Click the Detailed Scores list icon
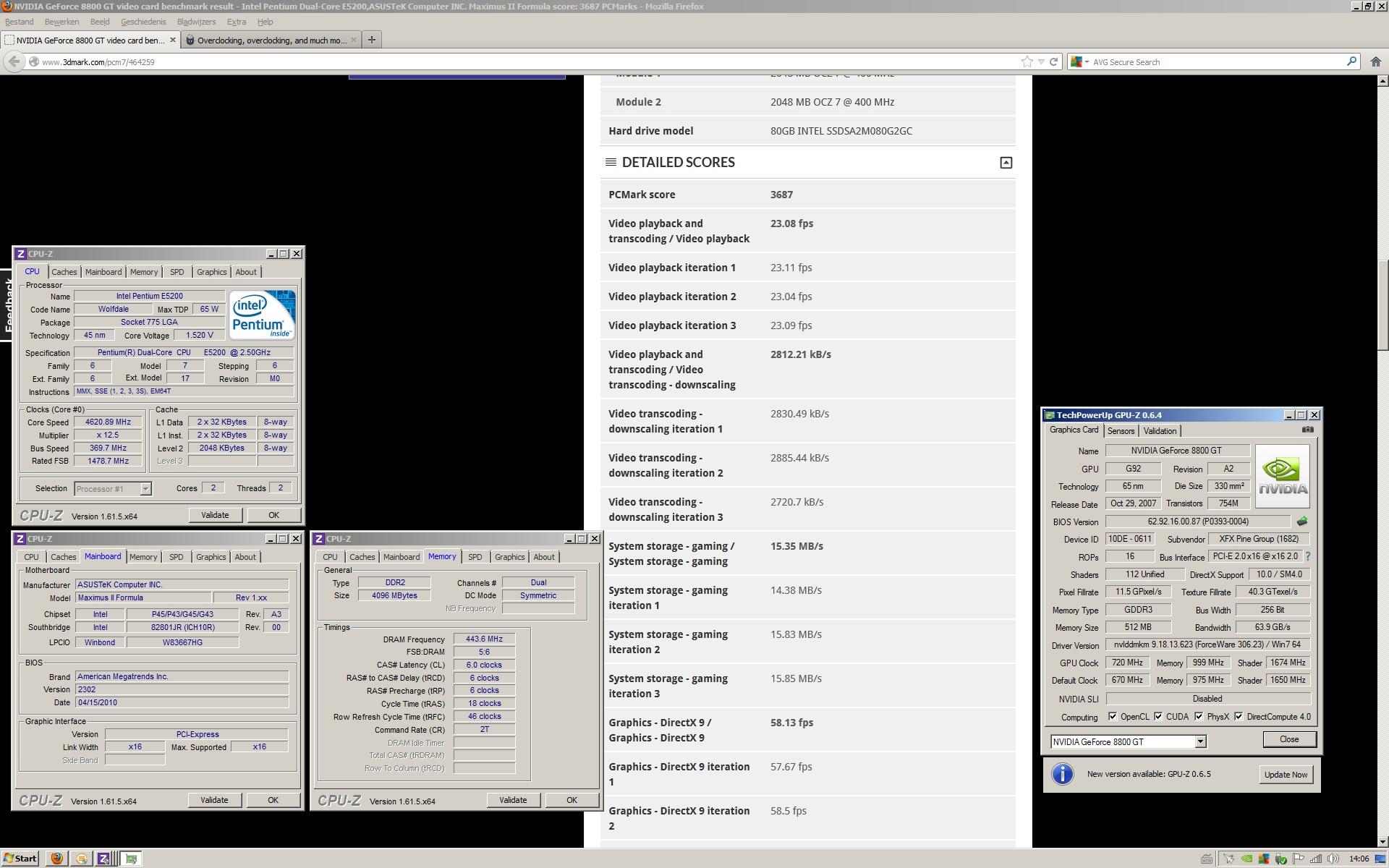This screenshot has width=1389, height=868. (611, 162)
